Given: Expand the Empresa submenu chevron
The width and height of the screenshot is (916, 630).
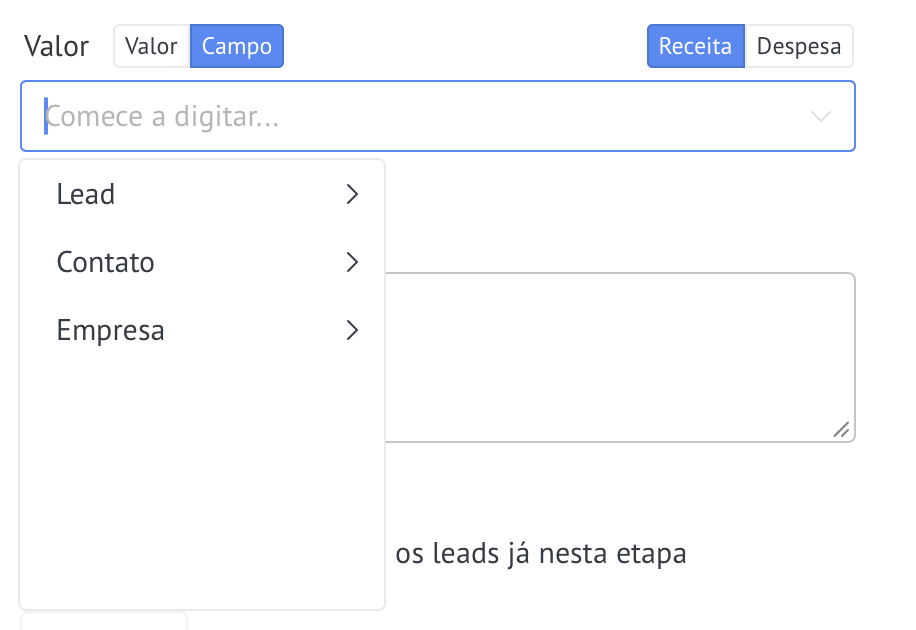Looking at the screenshot, I should pyautogui.click(x=352, y=330).
